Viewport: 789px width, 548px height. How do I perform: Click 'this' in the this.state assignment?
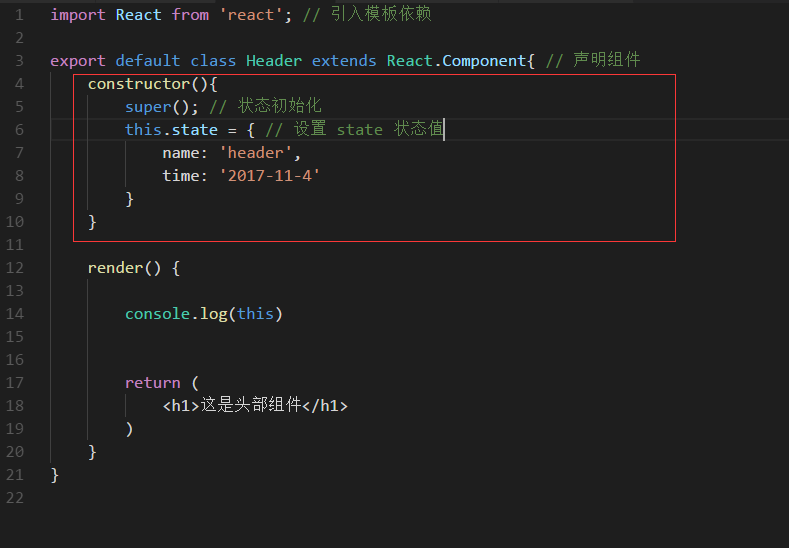click(x=143, y=130)
